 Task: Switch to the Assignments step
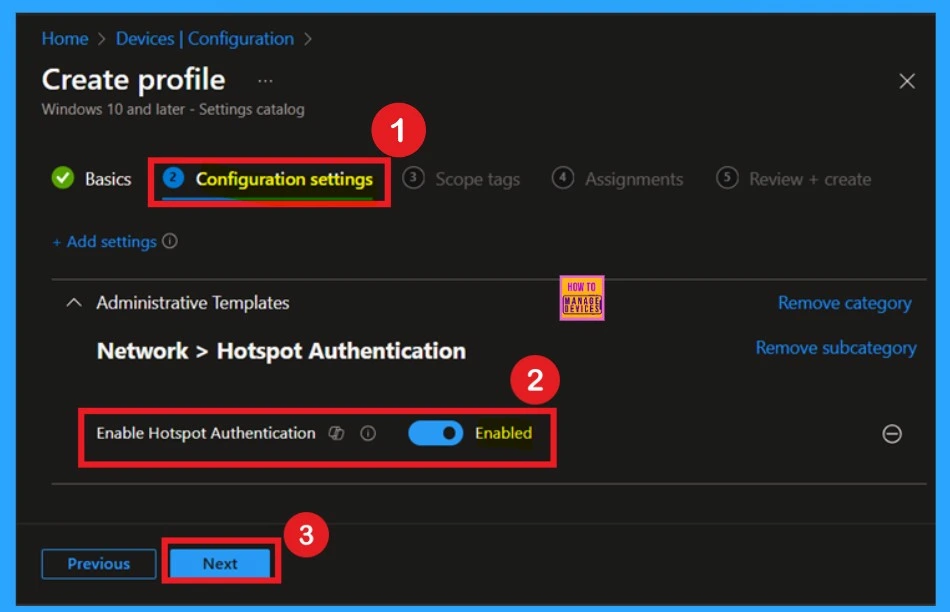coord(617,179)
